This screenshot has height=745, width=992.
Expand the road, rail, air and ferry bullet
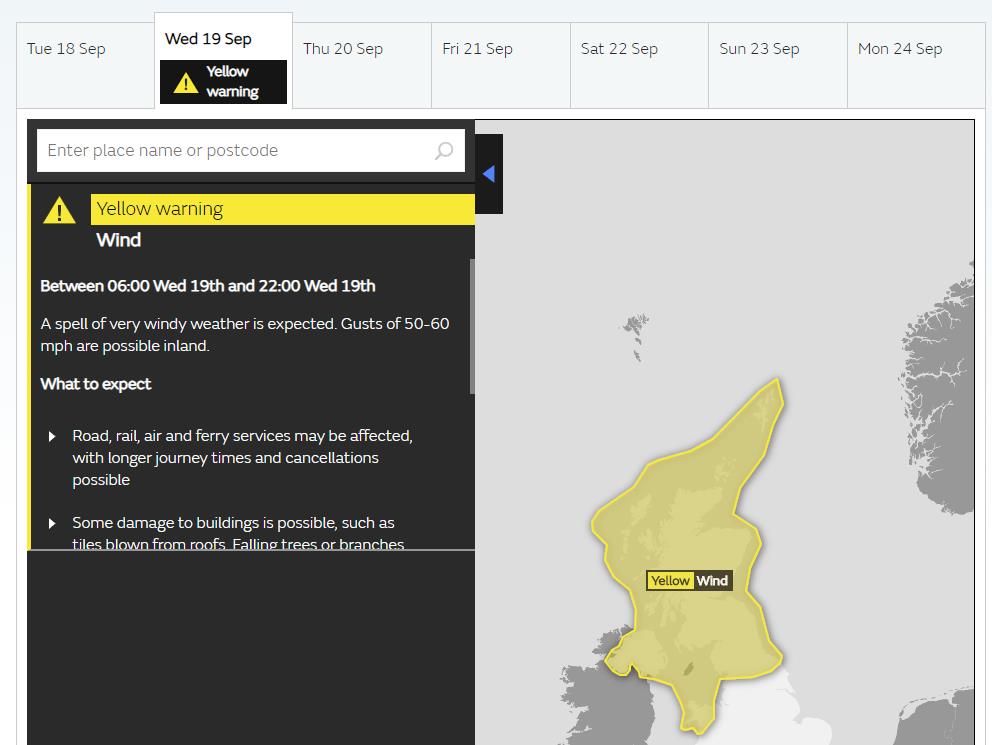click(52, 437)
